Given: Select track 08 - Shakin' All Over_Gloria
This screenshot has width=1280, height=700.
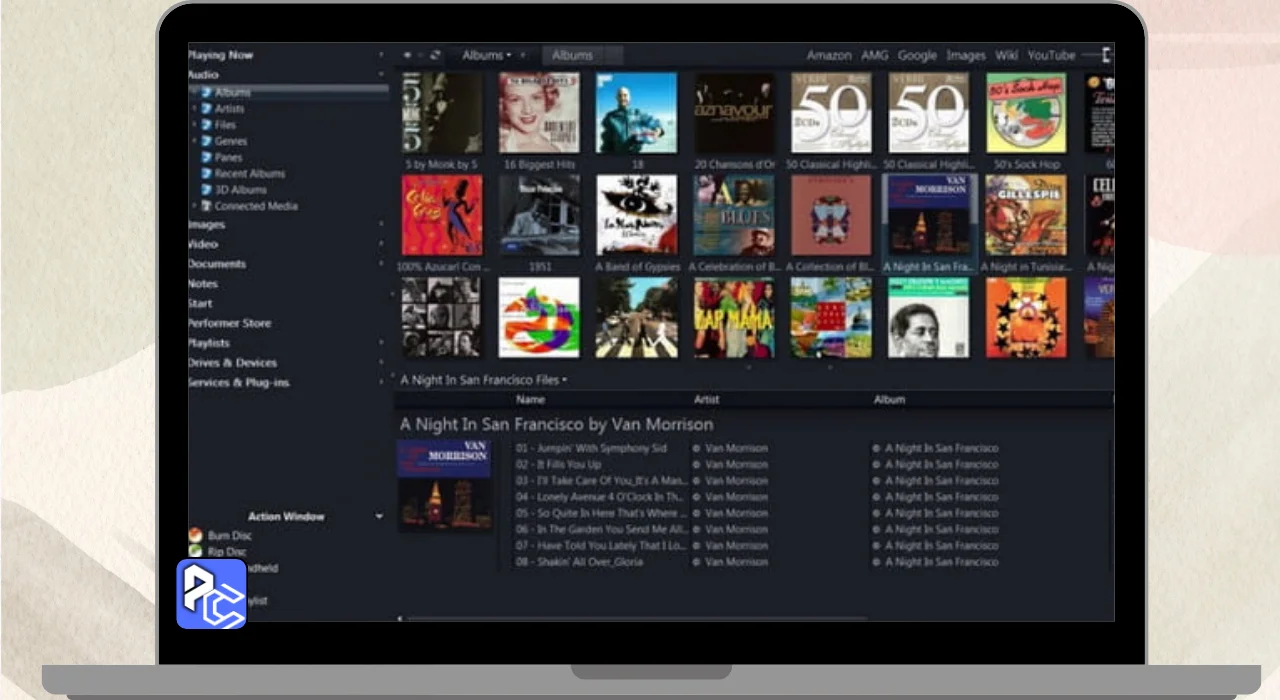Looking at the screenshot, I should coord(579,562).
